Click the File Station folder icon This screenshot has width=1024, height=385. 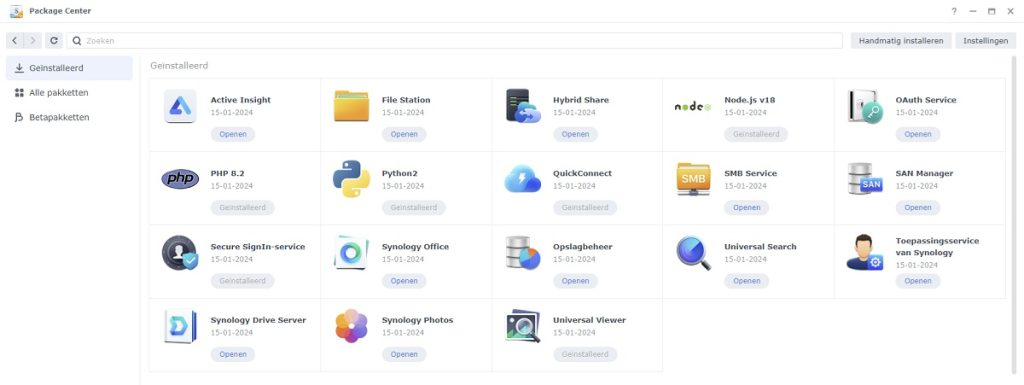tap(351, 106)
